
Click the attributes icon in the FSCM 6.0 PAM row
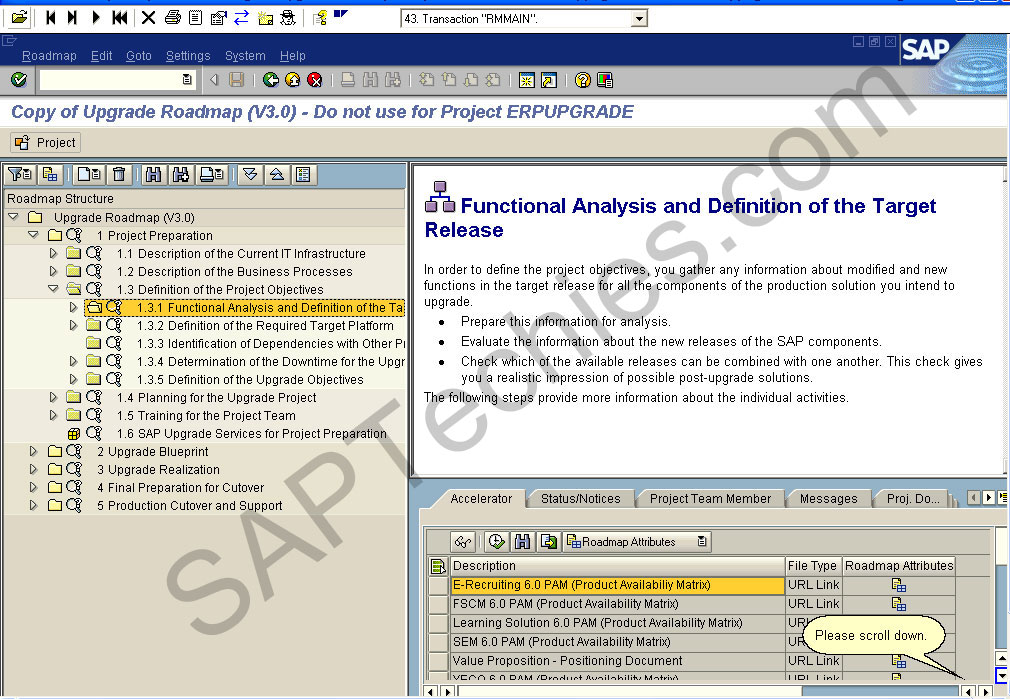(x=899, y=604)
